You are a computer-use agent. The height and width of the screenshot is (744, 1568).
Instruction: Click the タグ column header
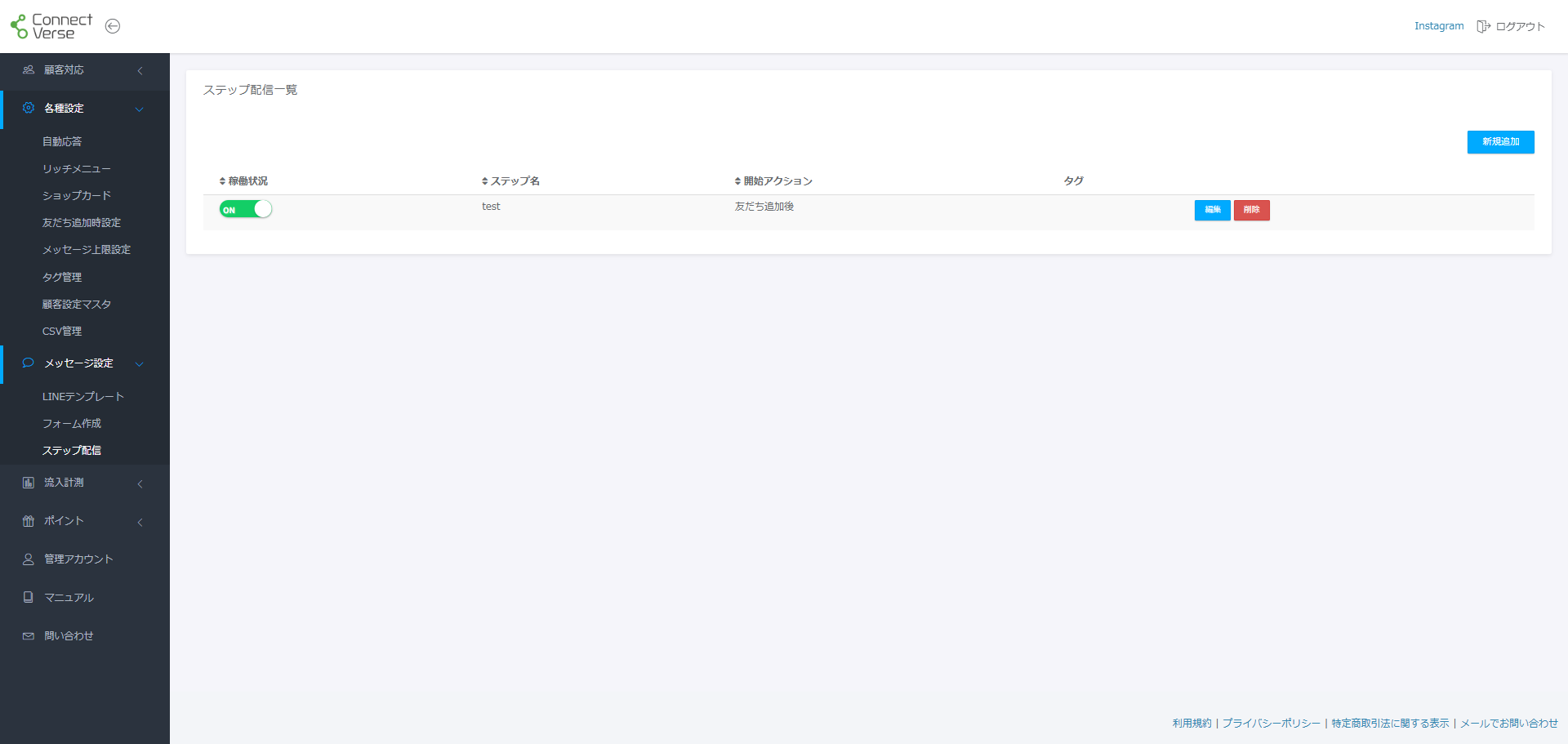(x=1073, y=181)
